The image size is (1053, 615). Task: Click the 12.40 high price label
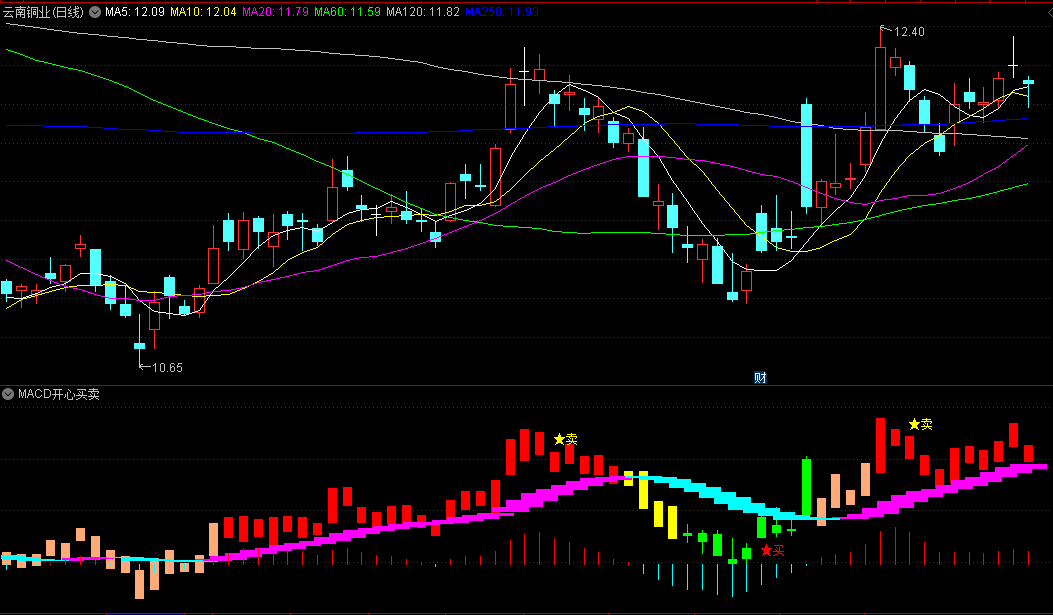pos(909,32)
